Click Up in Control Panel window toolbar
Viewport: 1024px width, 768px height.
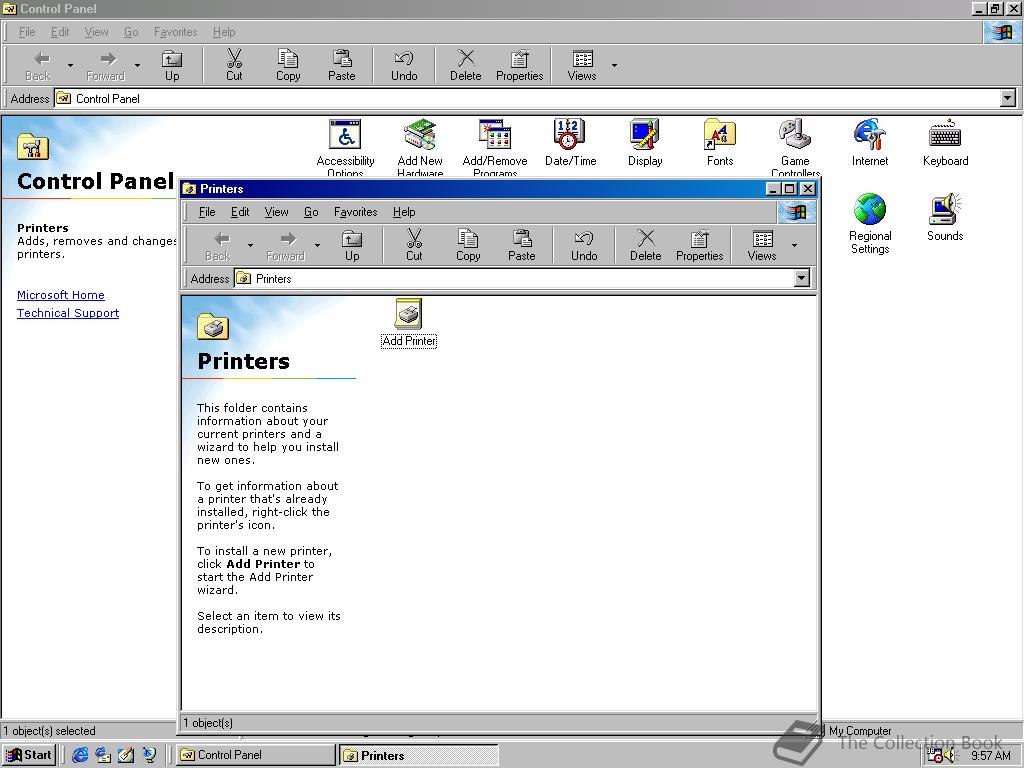pos(172,66)
